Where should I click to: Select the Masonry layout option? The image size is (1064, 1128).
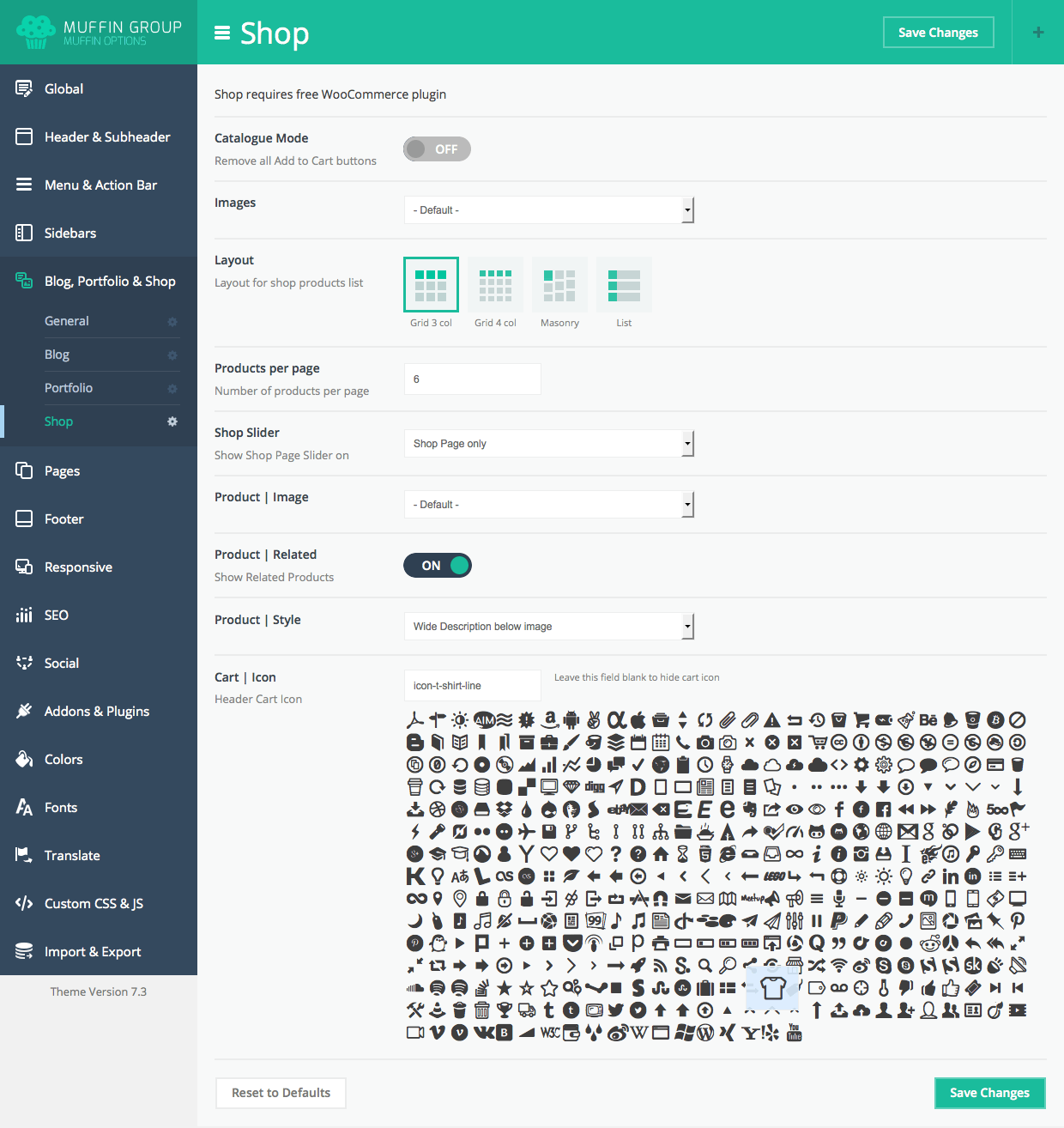[x=559, y=285]
